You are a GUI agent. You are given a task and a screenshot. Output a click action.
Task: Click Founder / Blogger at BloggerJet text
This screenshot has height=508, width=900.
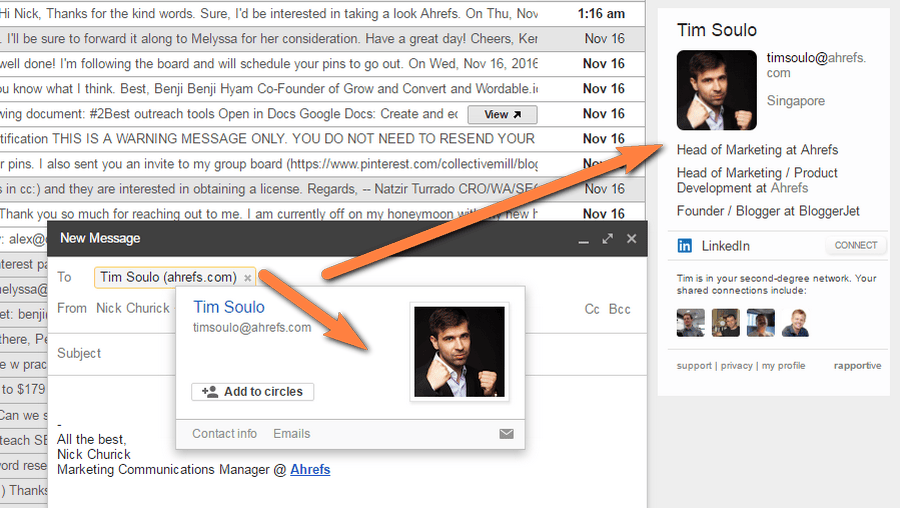768,211
